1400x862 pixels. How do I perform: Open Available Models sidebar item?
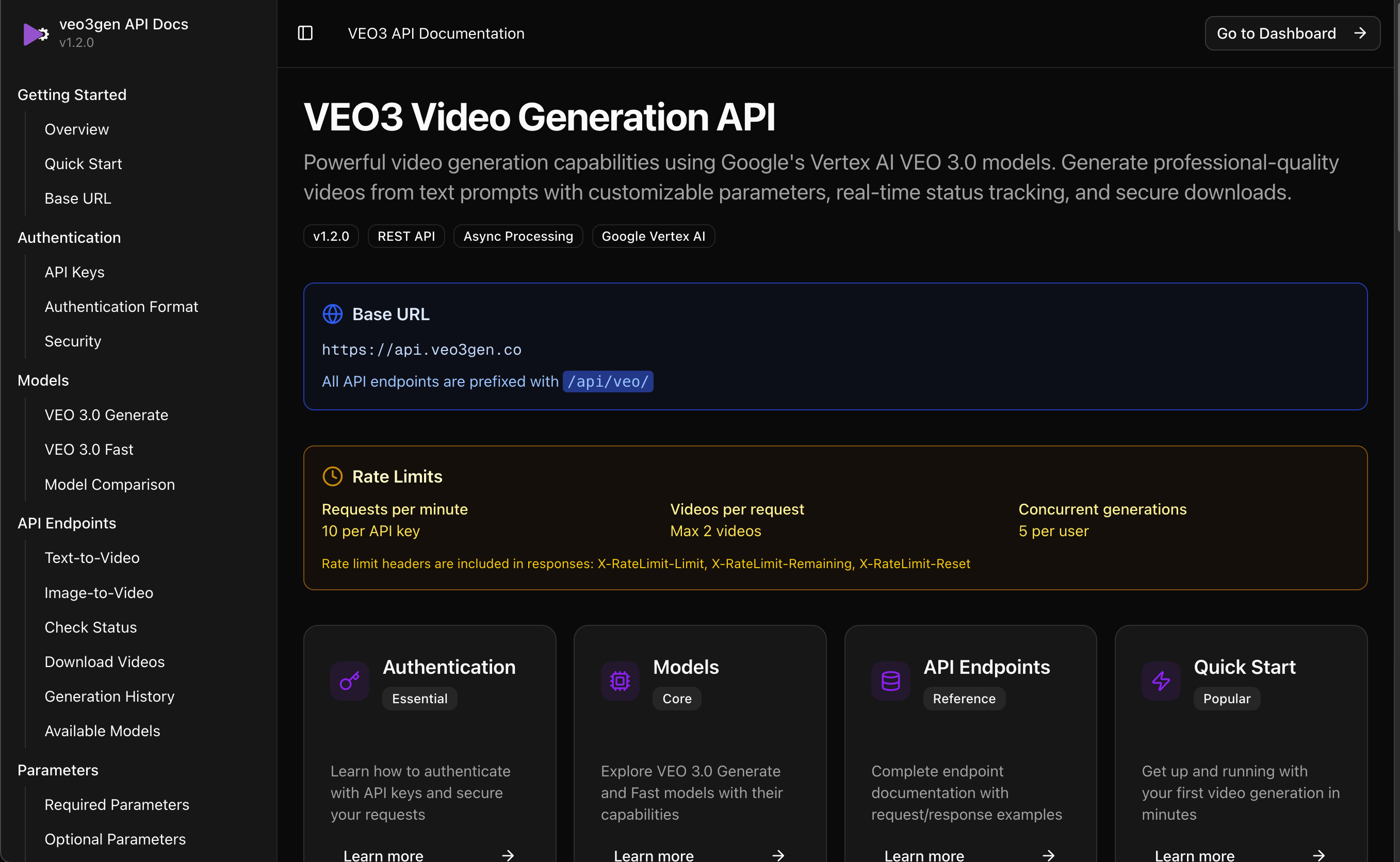102,731
